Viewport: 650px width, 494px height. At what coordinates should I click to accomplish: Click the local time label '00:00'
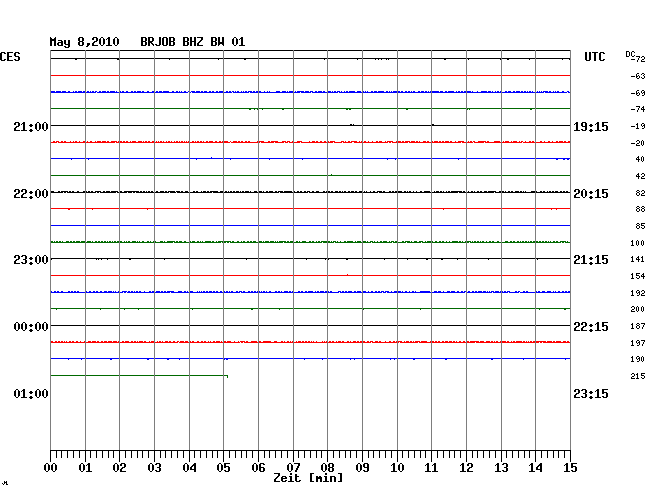tap(31, 327)
